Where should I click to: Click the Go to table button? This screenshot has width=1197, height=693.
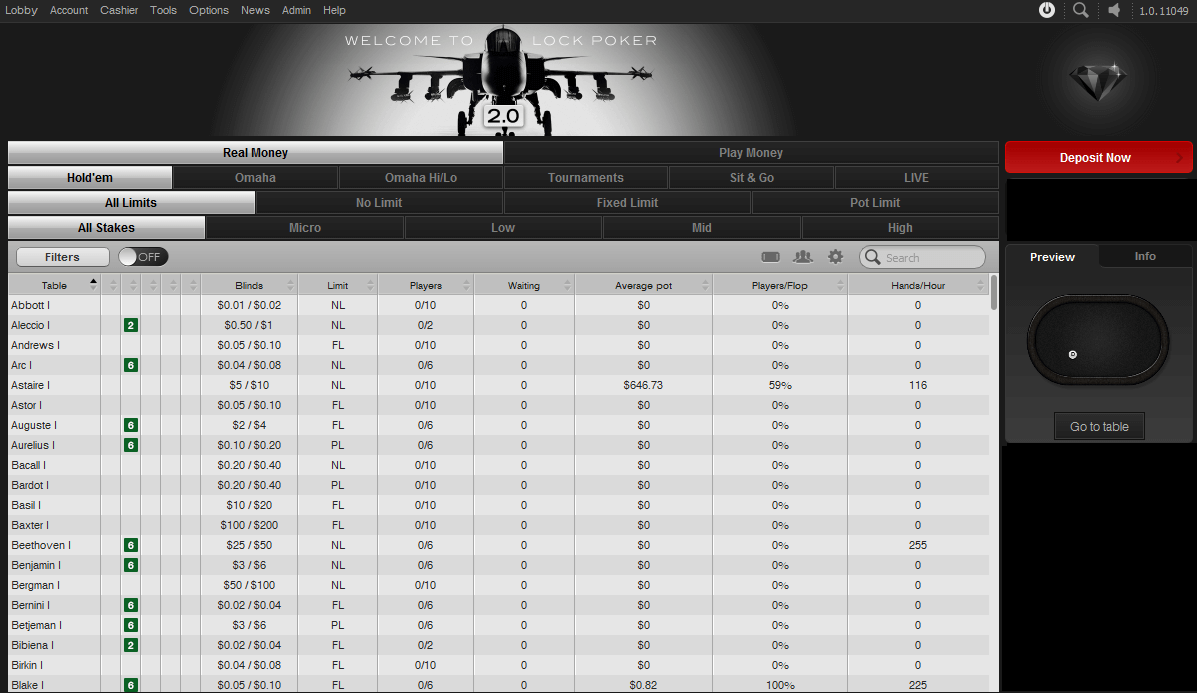(1099, 426)
